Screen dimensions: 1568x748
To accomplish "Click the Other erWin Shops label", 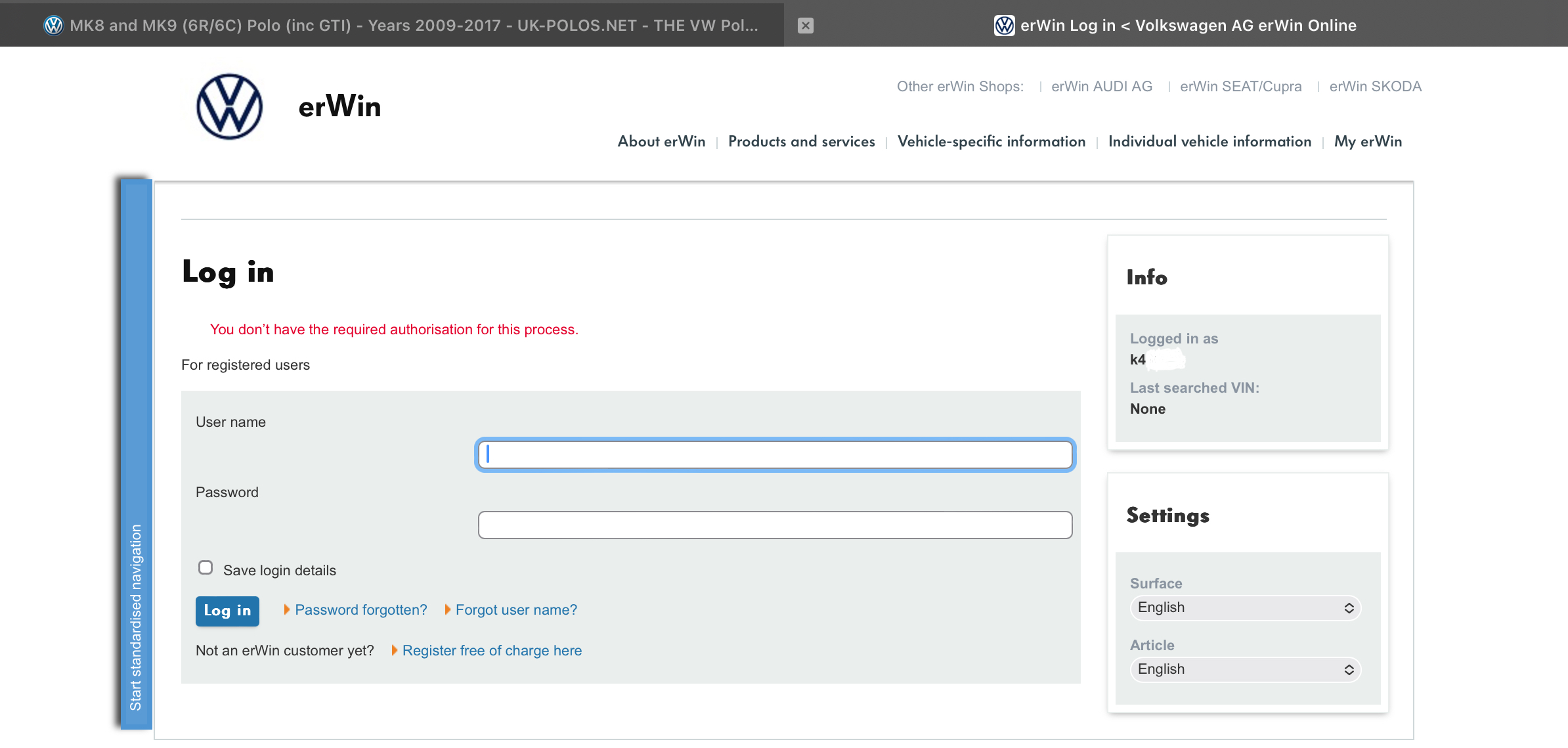I will pos(960,87).
